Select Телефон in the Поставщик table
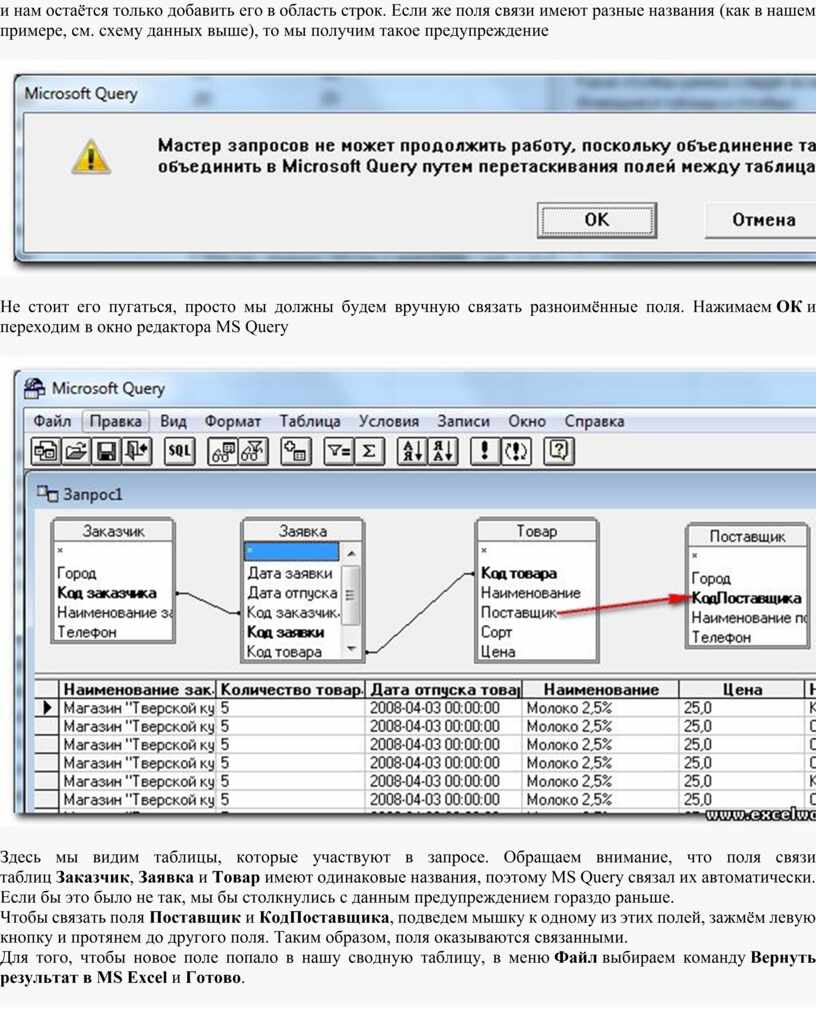Image resolution: width=816 pixels, height=1009 pixels. [x=721, y=637]
